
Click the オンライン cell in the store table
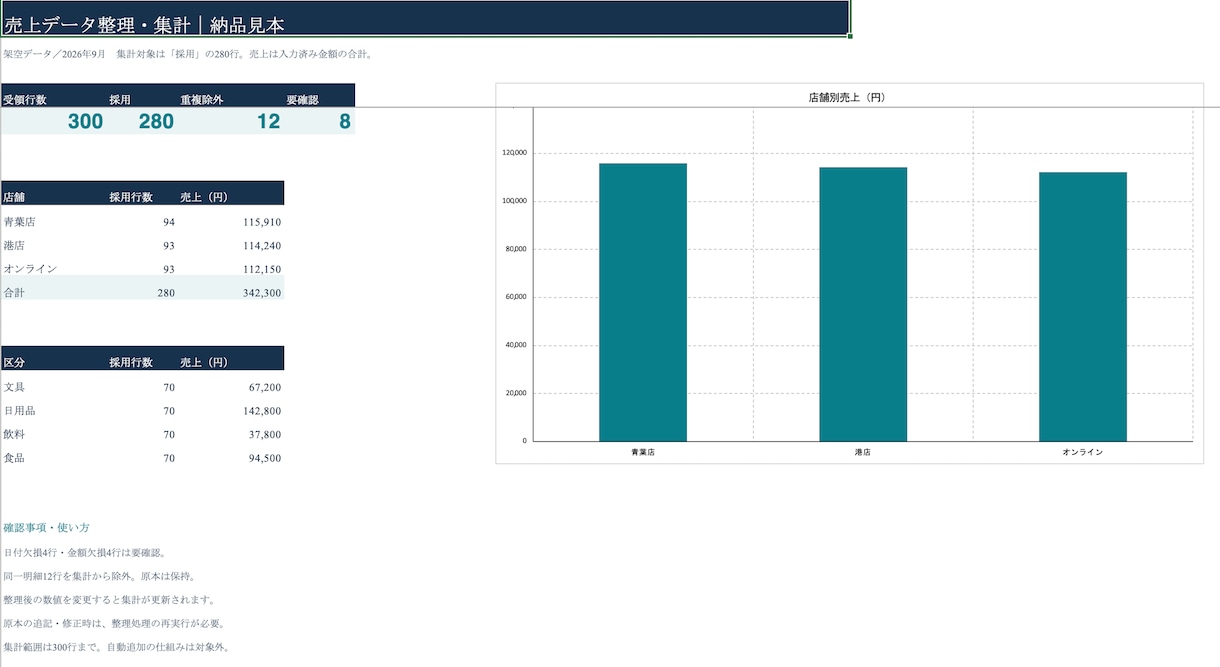pyautogui.click(x=30, y=269)
